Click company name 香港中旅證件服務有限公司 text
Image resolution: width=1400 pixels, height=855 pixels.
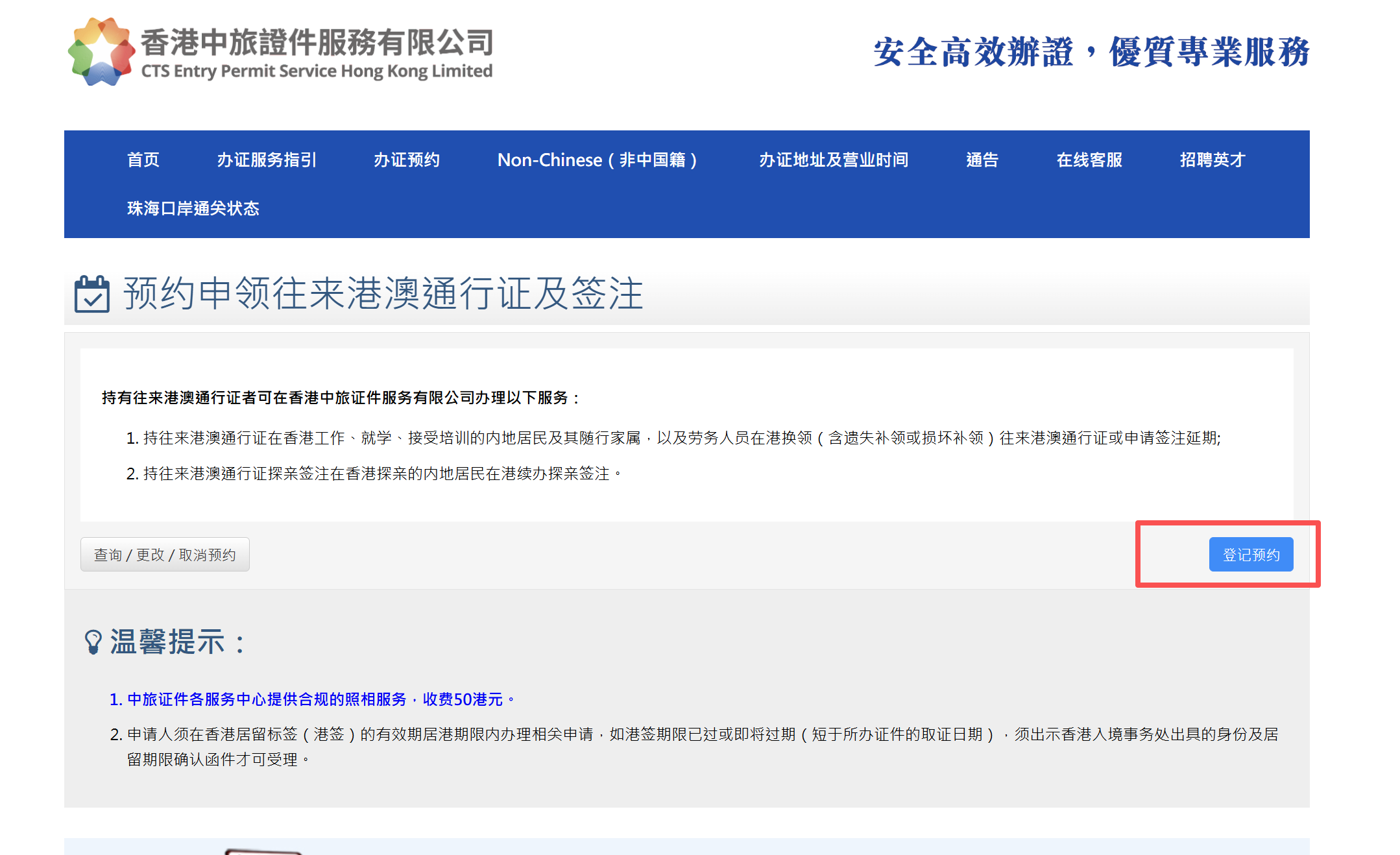[x=317, y=43]
